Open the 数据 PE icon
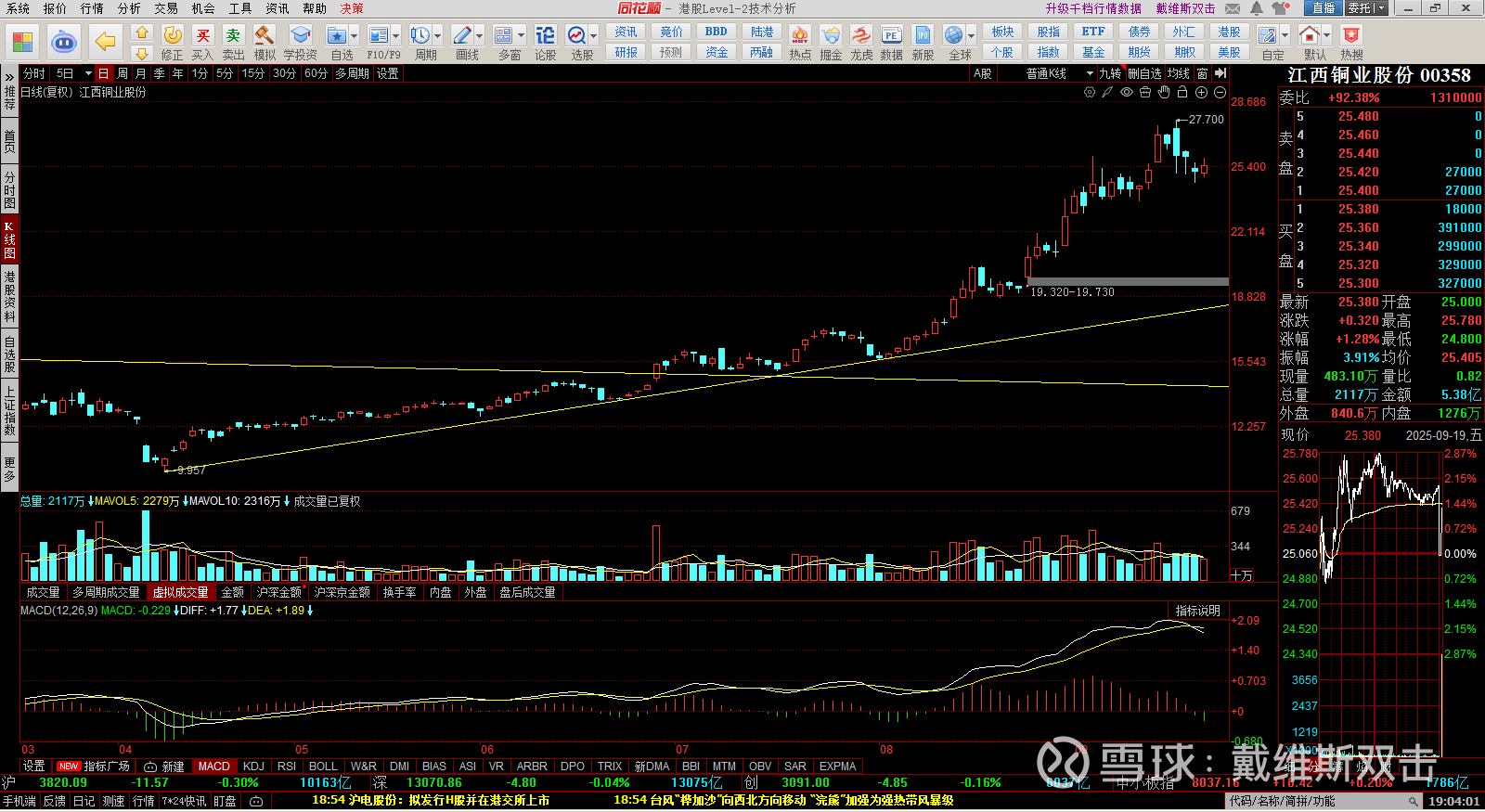This screenshot has width=1485, height=812. (891, 35)
